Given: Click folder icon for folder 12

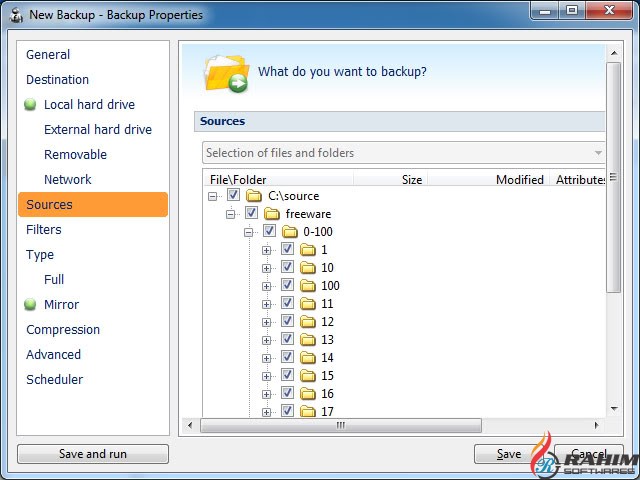Looking at the screenshot, I should (307, 321).
